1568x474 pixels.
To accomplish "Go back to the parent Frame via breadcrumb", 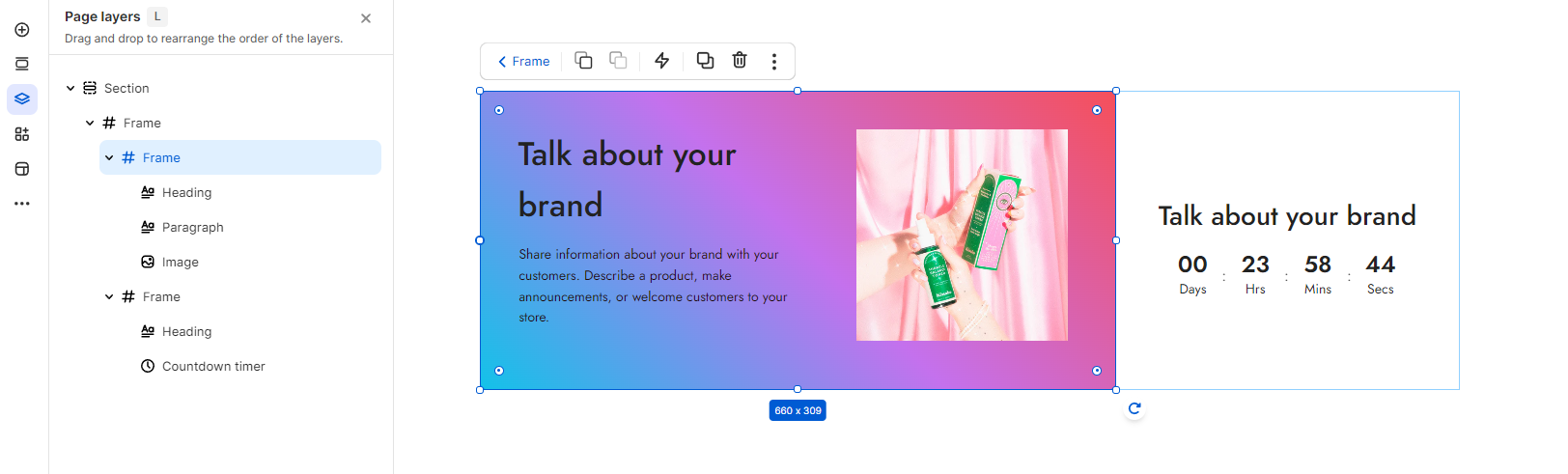I will [523, 61].
